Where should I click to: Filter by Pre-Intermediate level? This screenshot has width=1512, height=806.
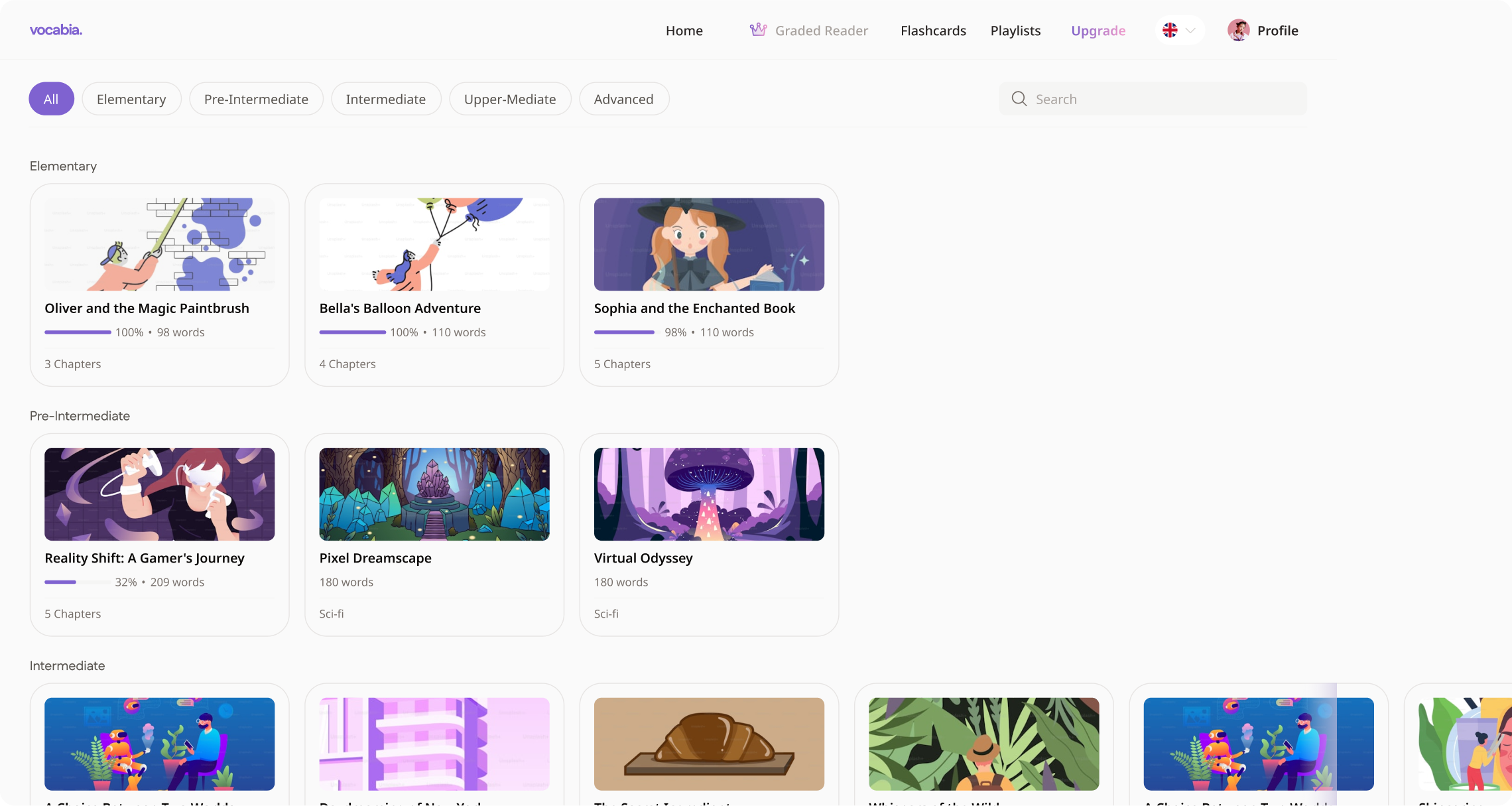tap(256, 99)
